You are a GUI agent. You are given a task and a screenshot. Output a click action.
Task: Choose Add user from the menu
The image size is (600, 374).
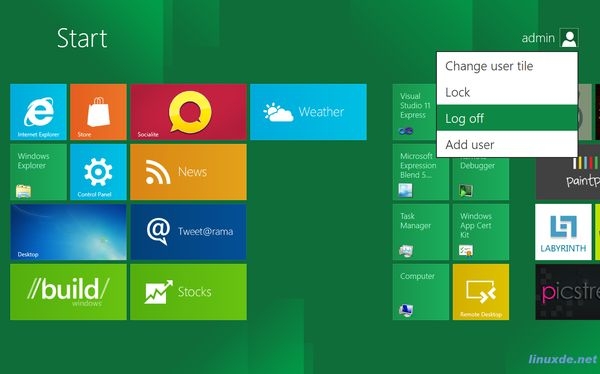pos(507,144)
